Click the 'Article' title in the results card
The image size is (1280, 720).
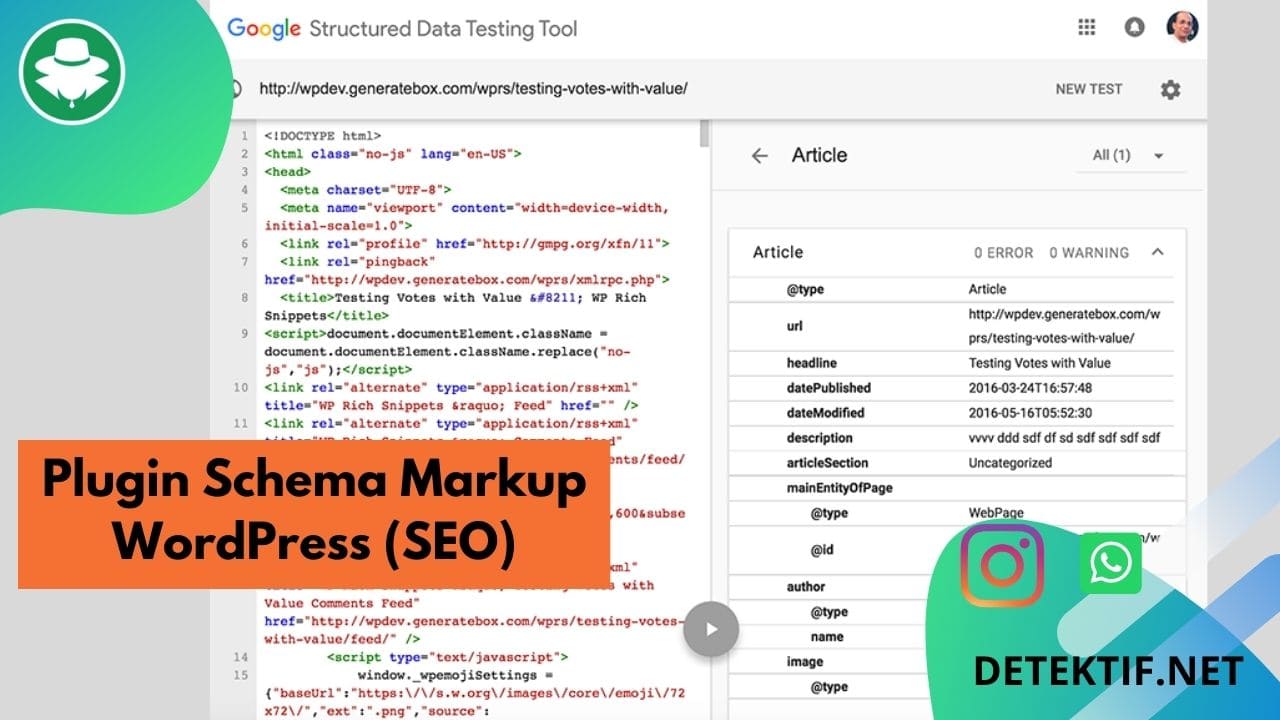tap(778, 252)
